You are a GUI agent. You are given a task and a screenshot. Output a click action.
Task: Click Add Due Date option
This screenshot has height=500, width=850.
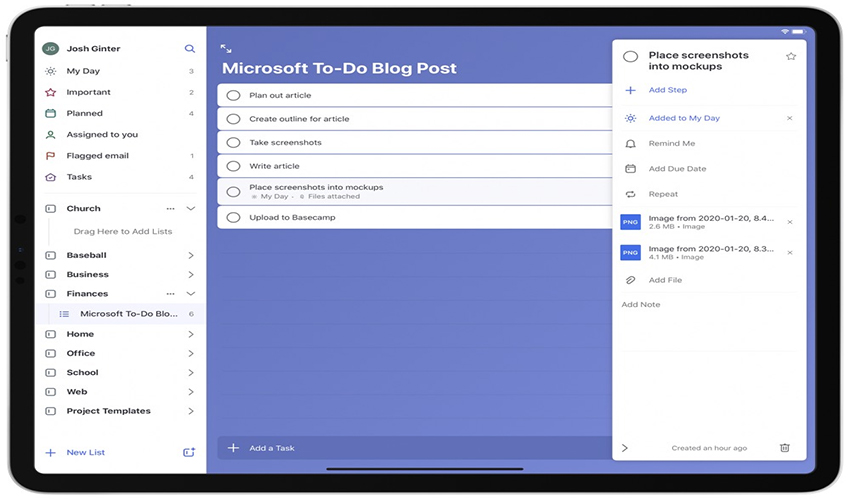677,169
